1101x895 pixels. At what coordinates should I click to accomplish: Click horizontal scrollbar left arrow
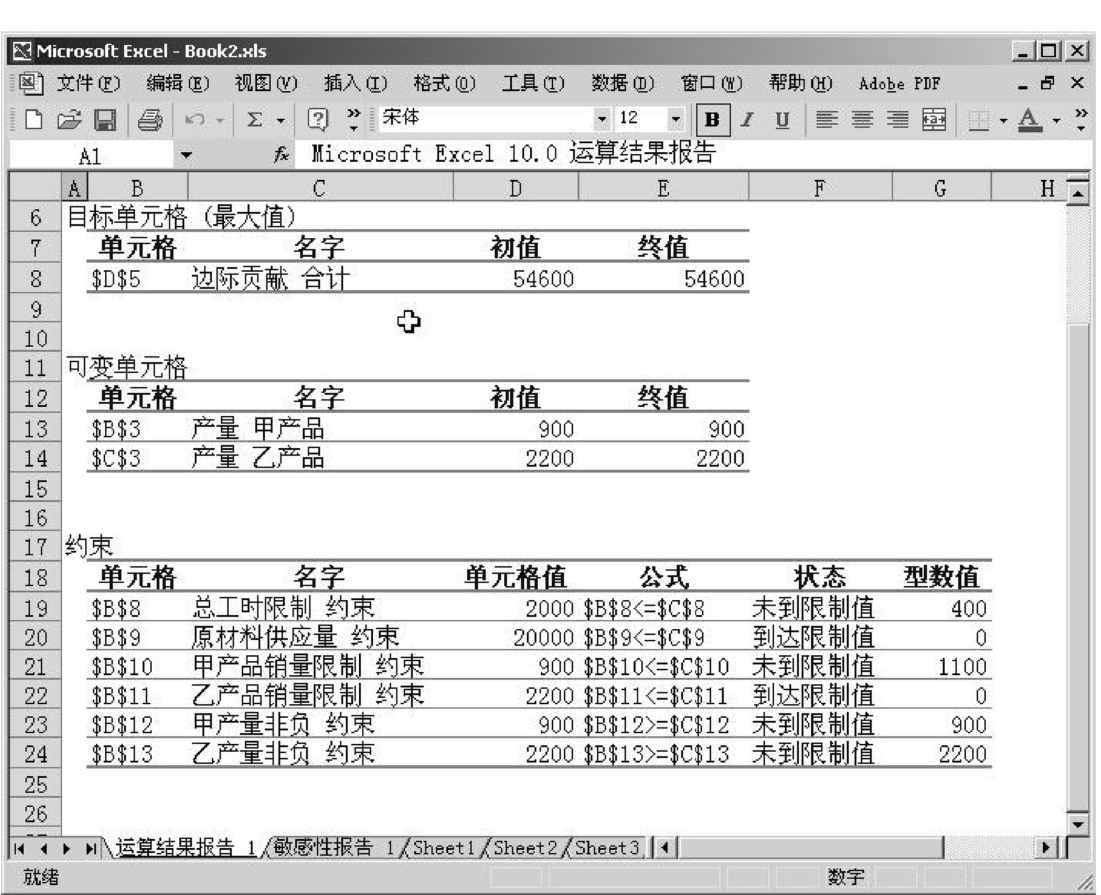(666, 848)
